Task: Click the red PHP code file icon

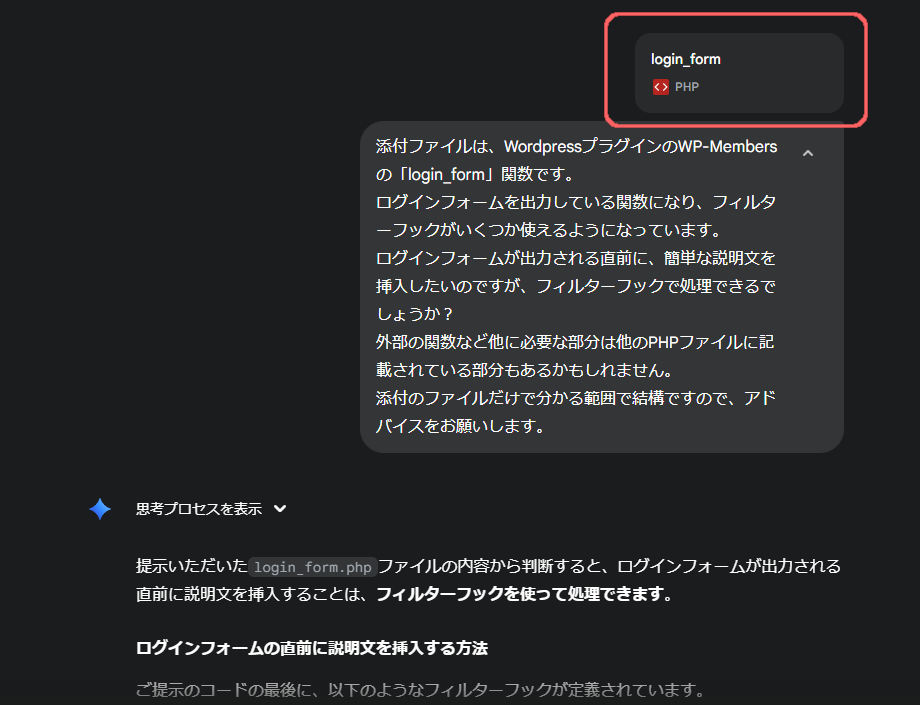Action: [660, 87]
